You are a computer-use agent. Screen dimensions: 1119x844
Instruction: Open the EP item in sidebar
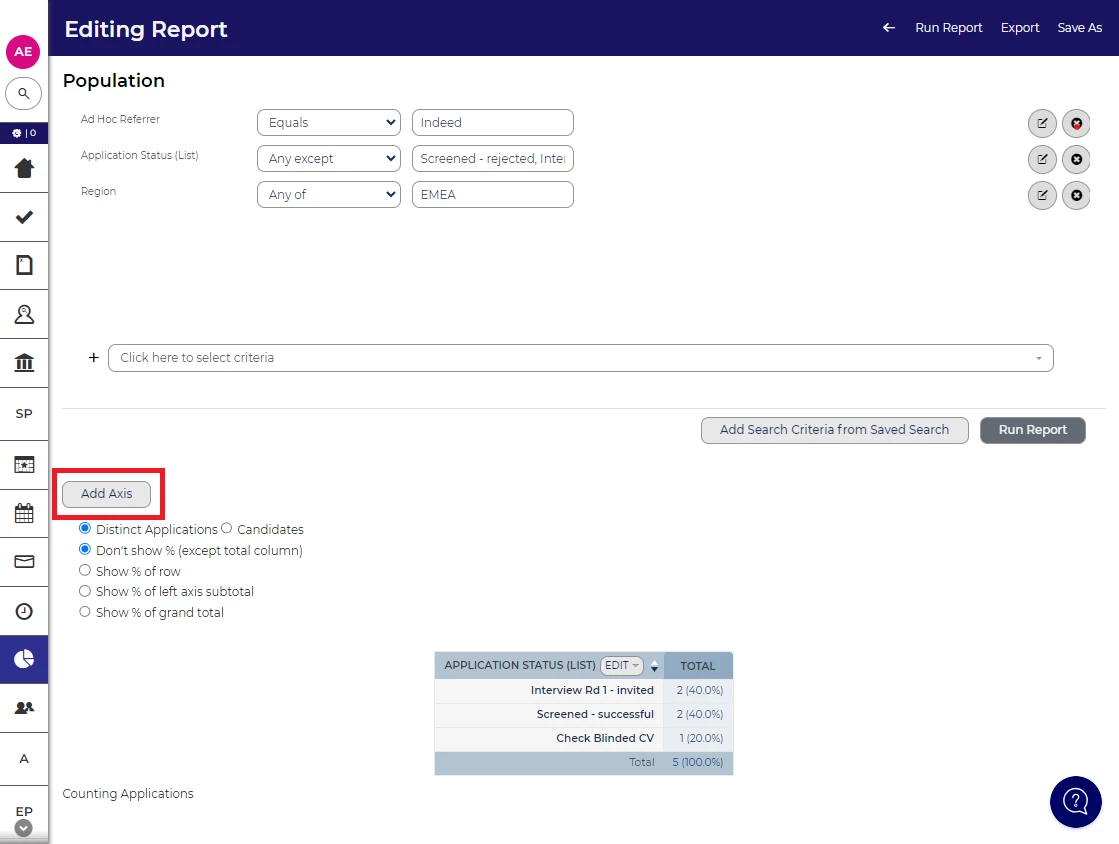click(x=24, y=811)
